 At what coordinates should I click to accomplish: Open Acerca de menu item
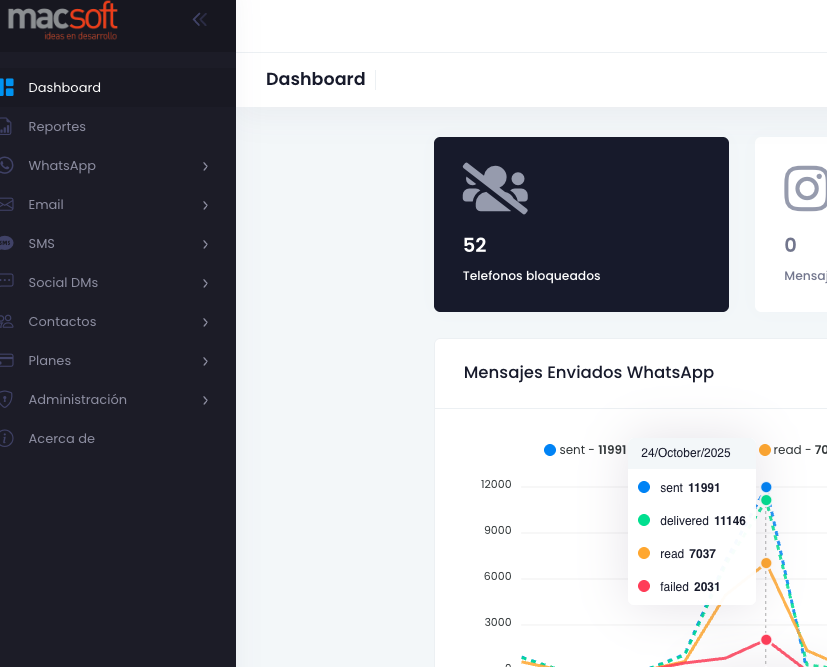point(118,439)
